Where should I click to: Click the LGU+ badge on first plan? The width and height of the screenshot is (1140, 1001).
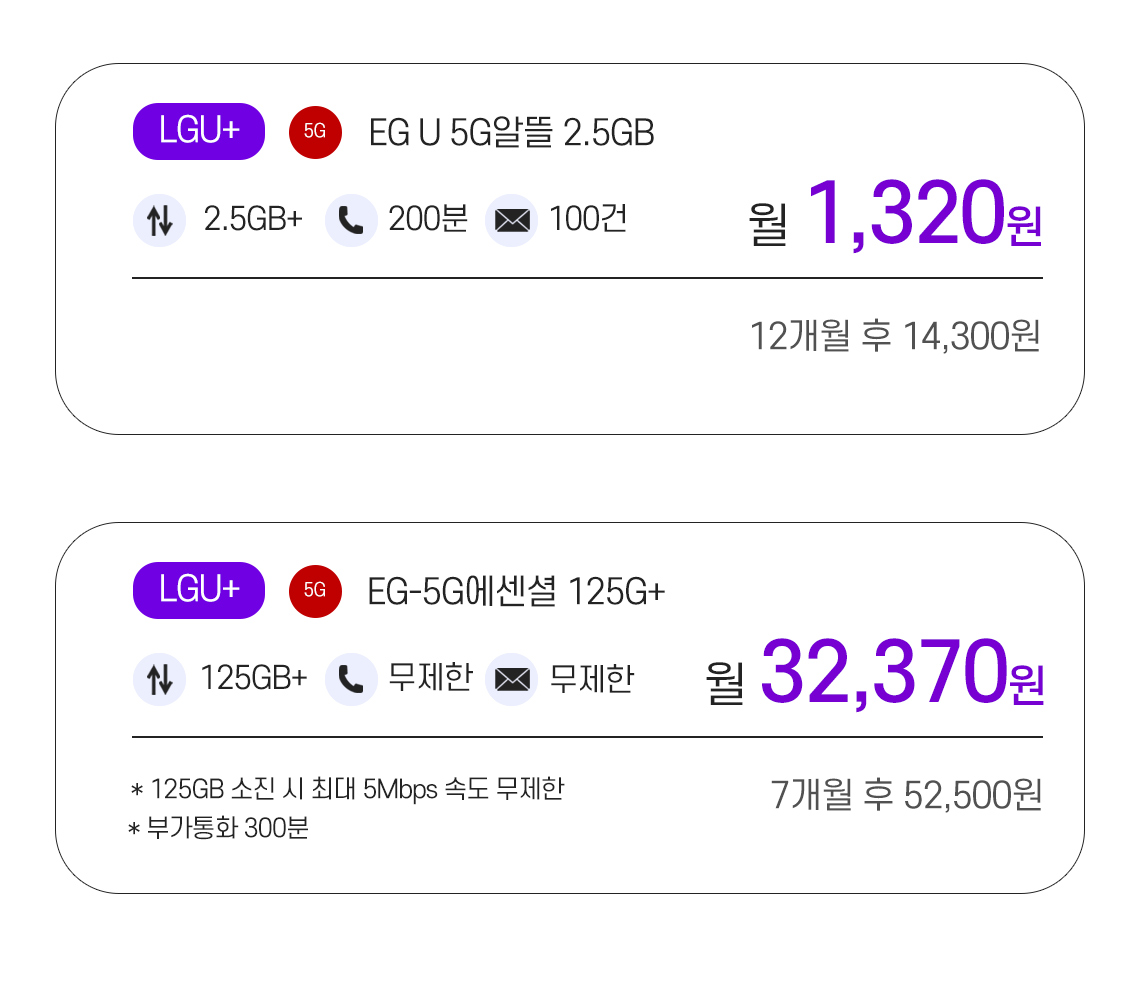click(198, 132)
